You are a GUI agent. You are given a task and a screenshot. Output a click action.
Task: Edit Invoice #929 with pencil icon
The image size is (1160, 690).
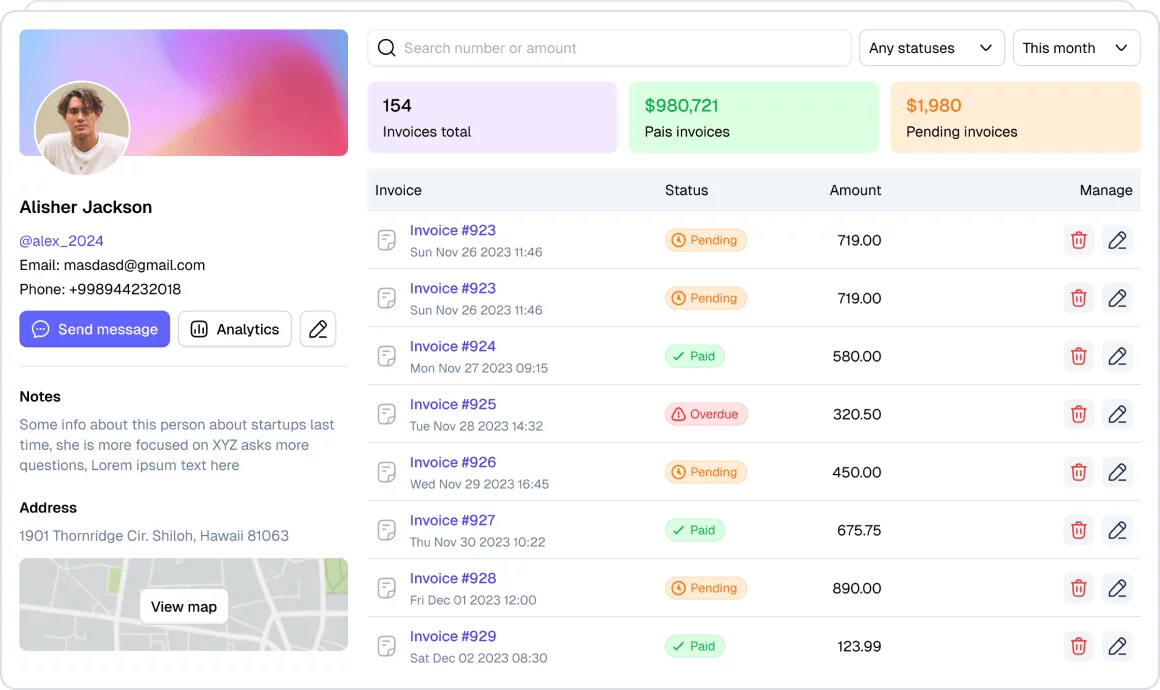point(1117,646)
